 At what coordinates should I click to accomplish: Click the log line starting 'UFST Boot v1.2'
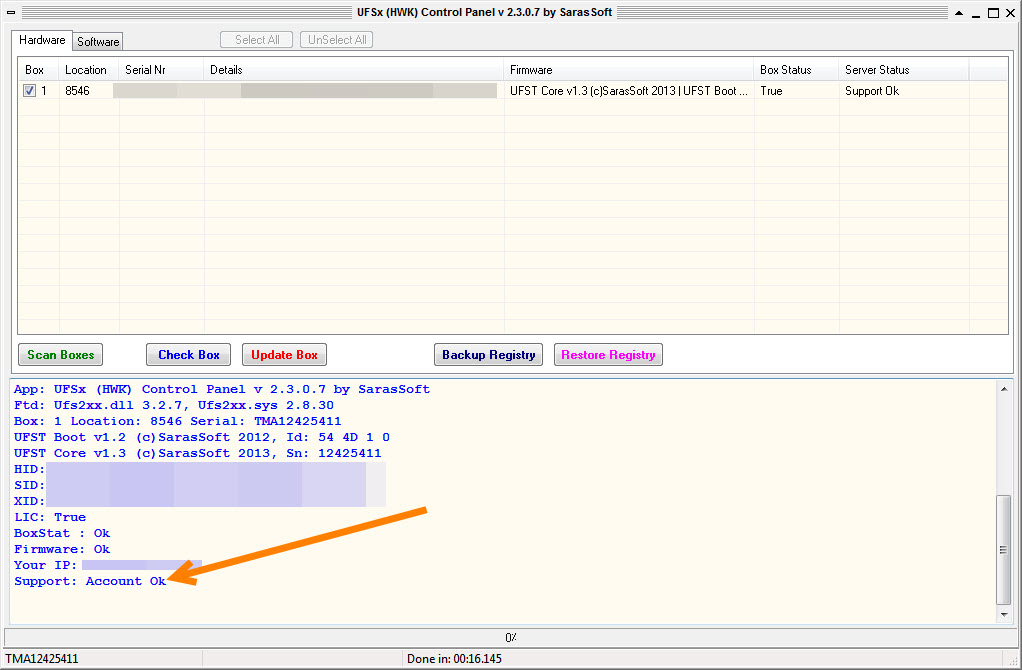click(202, 437)
